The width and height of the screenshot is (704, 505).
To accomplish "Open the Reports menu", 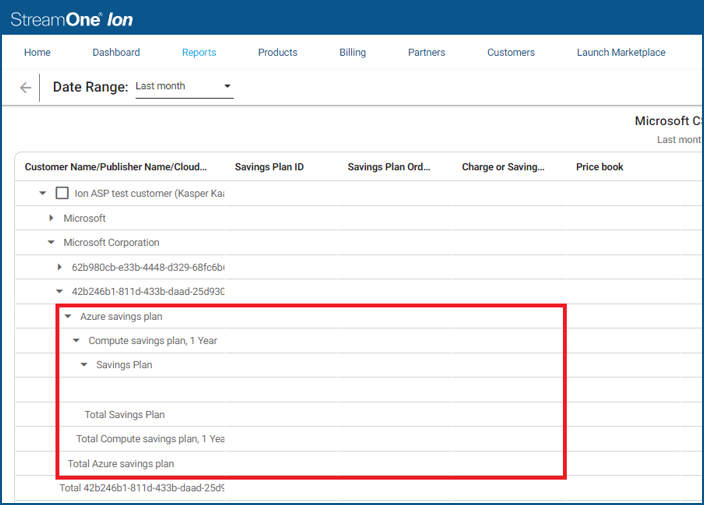I will click(x=199, y=53).
